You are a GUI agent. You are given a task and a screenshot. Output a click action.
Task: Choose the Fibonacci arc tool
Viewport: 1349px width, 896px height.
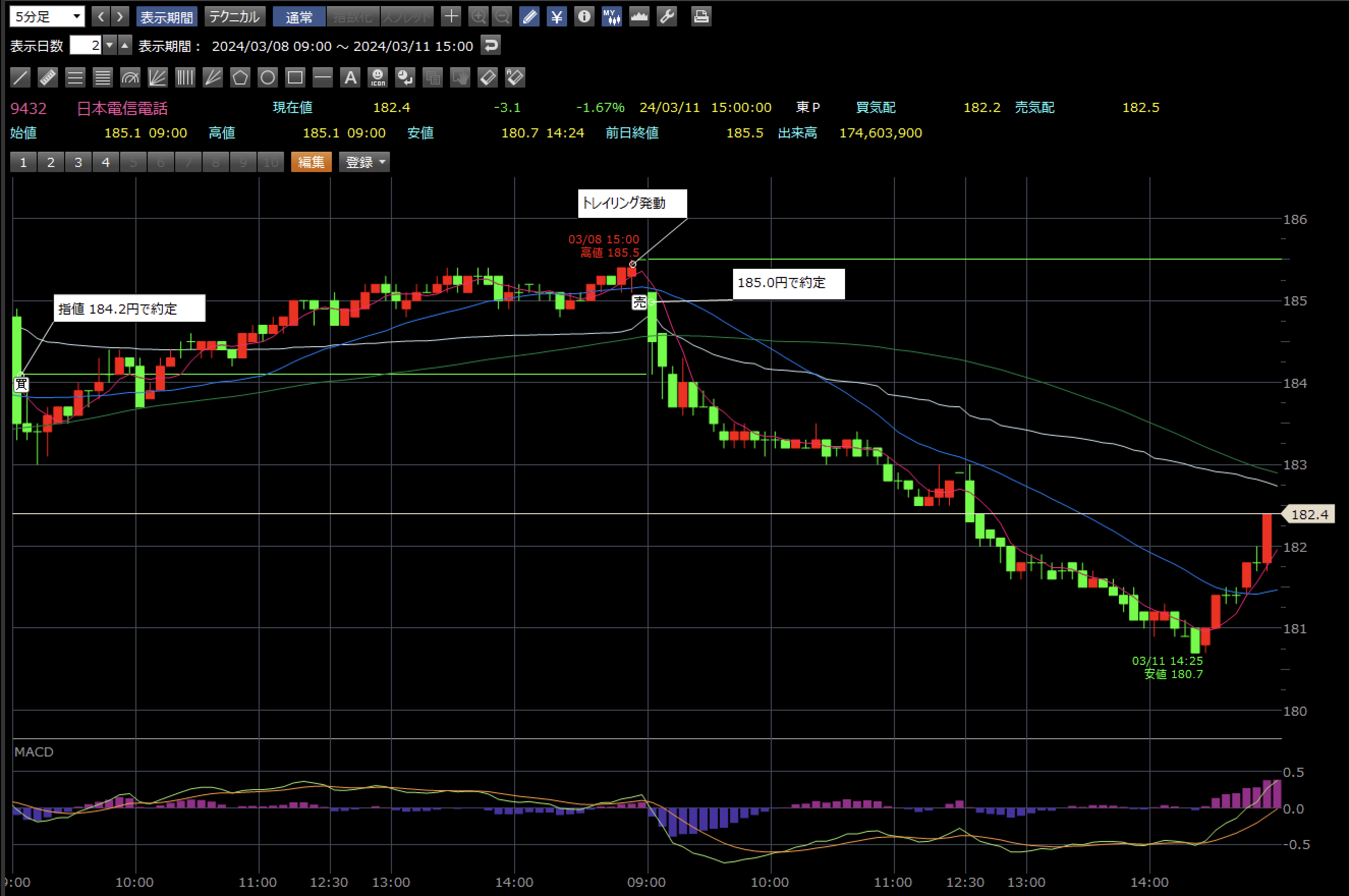click(130, 78)
